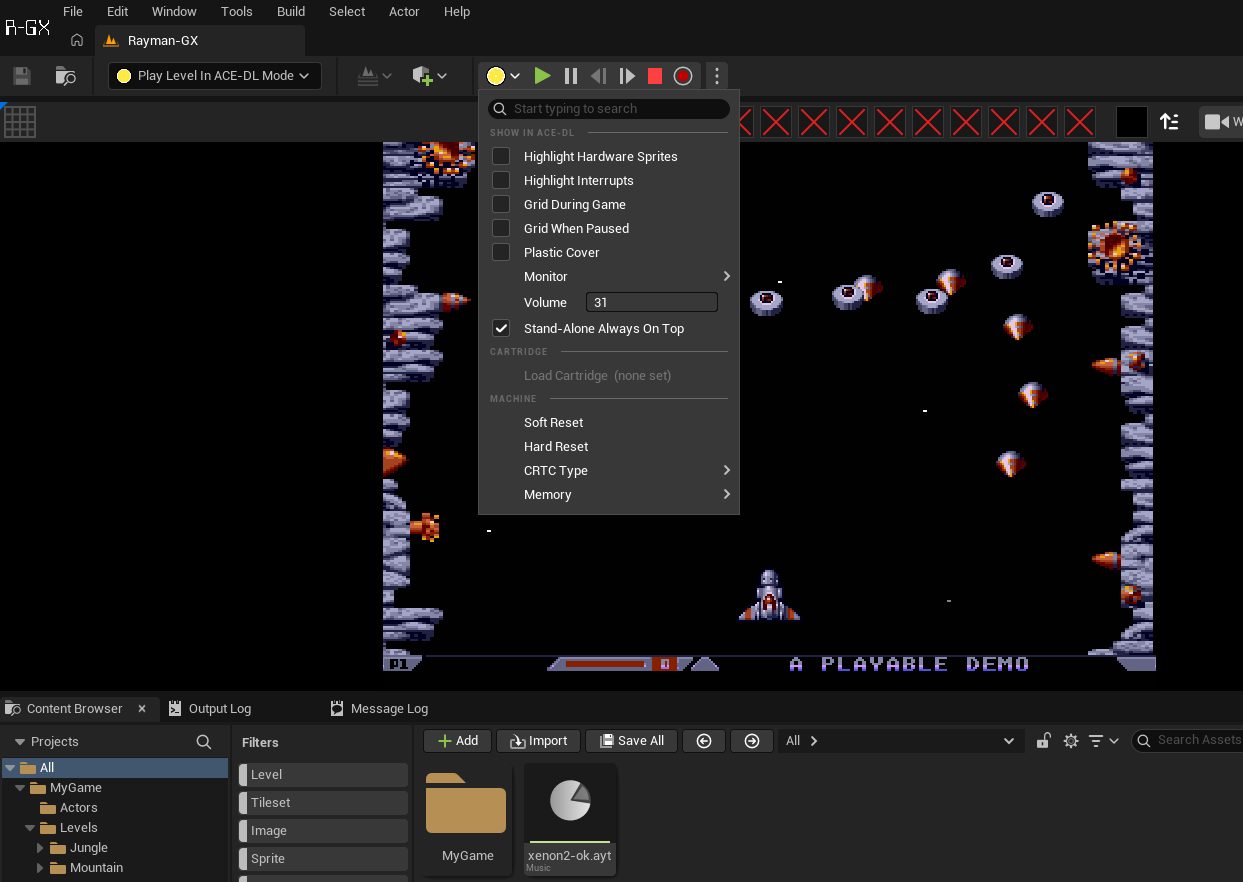Step one frame forward

[627, 76]
